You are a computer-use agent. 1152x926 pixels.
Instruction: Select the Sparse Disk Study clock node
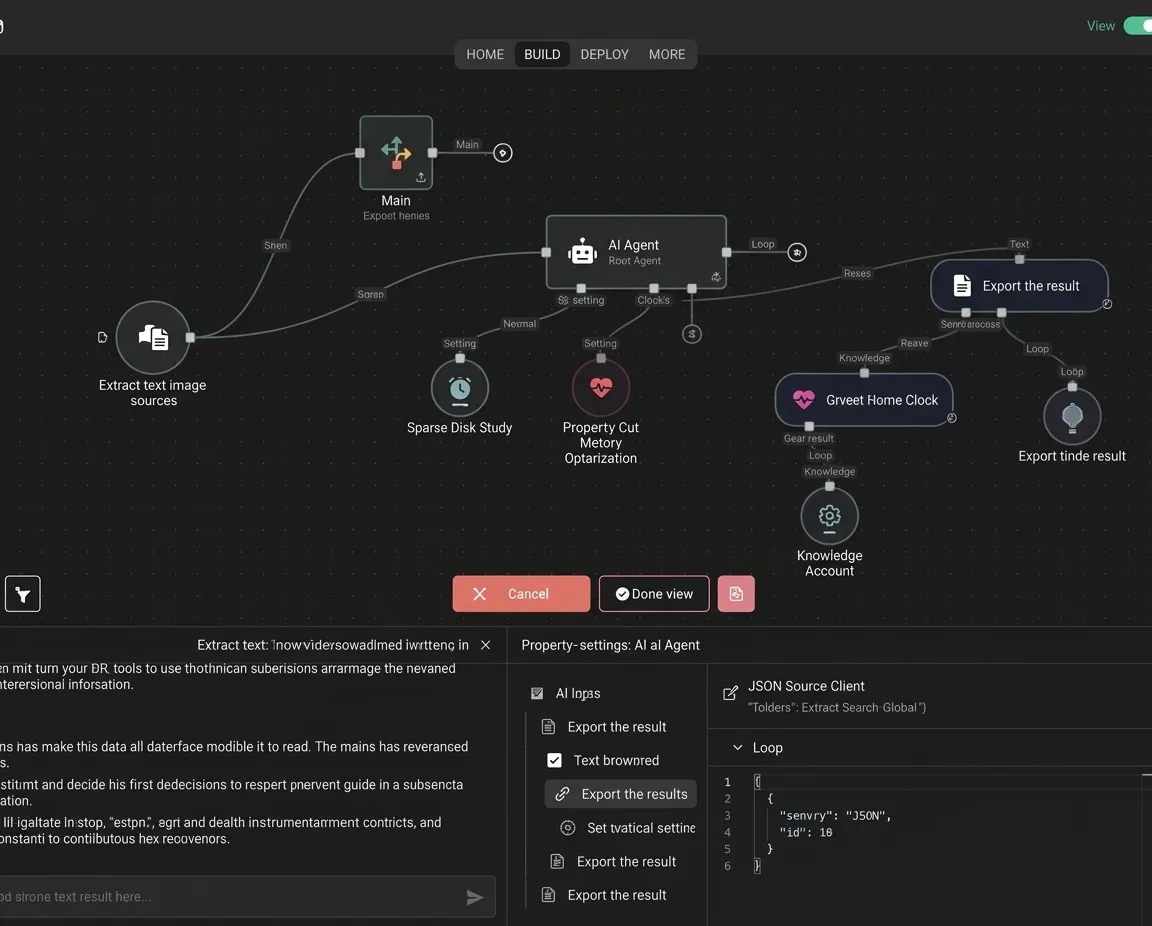tap(460, 388)
